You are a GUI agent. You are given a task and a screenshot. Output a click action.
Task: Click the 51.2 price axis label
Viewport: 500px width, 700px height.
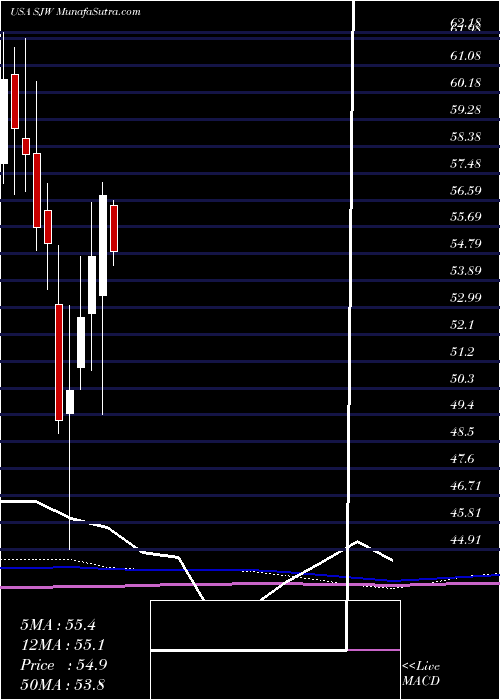[461, 351]
